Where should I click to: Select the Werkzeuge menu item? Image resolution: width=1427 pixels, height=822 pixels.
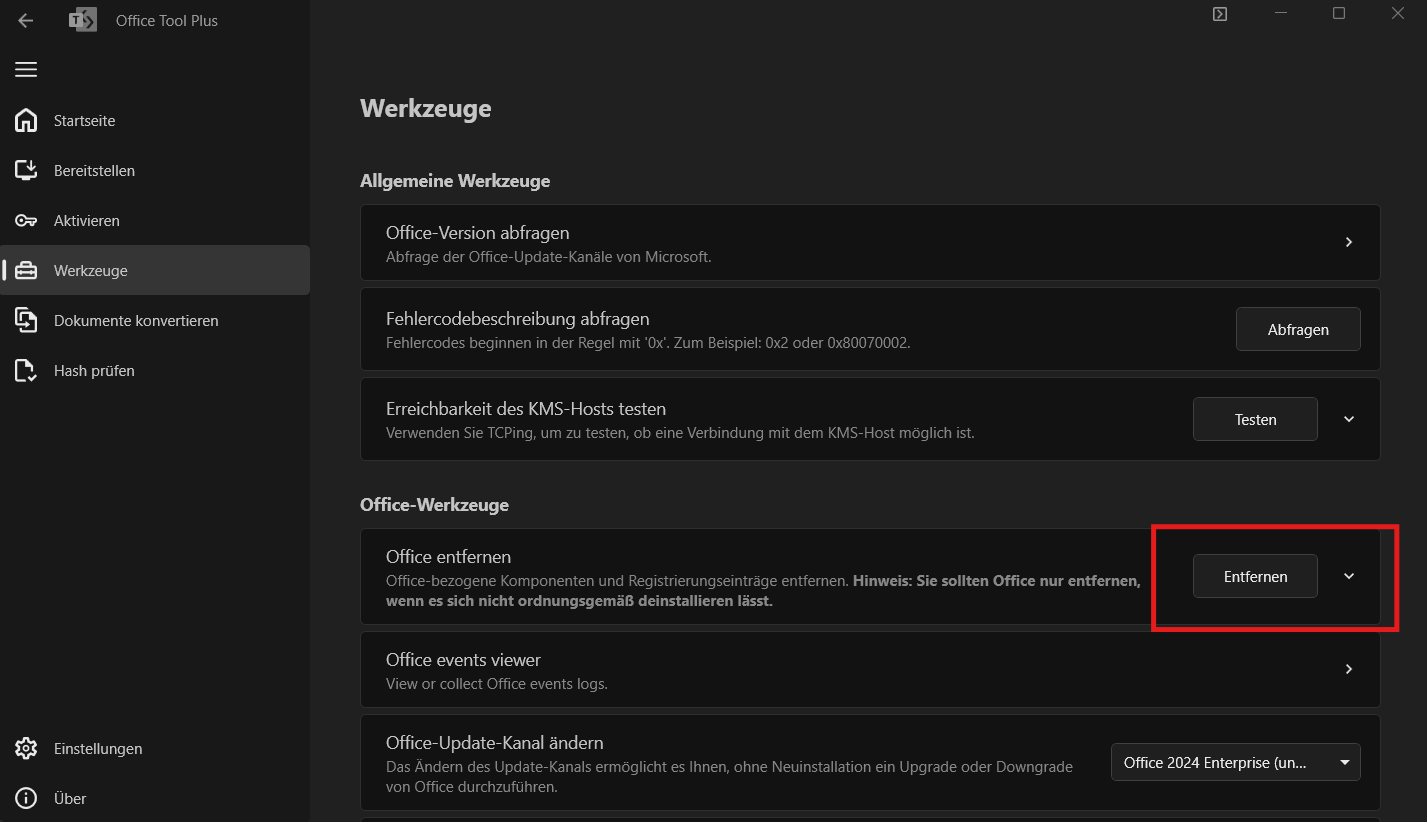(90, 271)
